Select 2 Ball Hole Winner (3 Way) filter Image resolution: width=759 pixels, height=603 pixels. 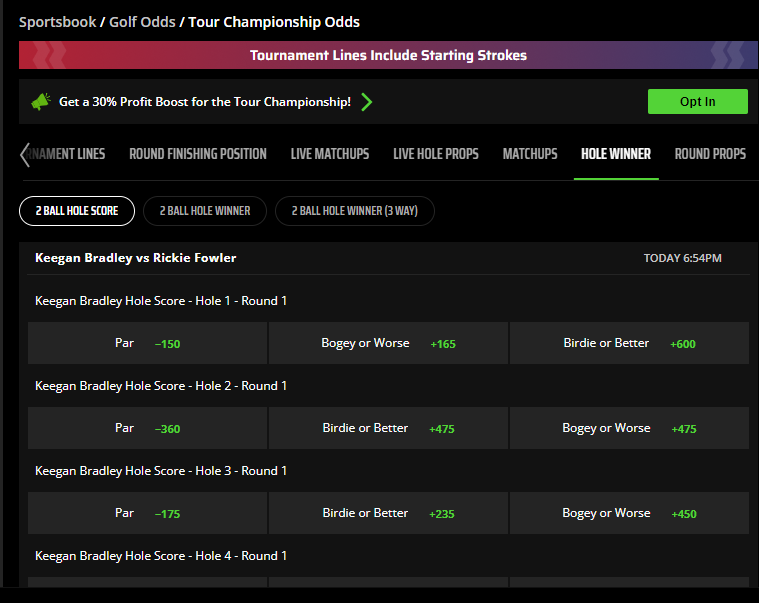click(355, 211)
